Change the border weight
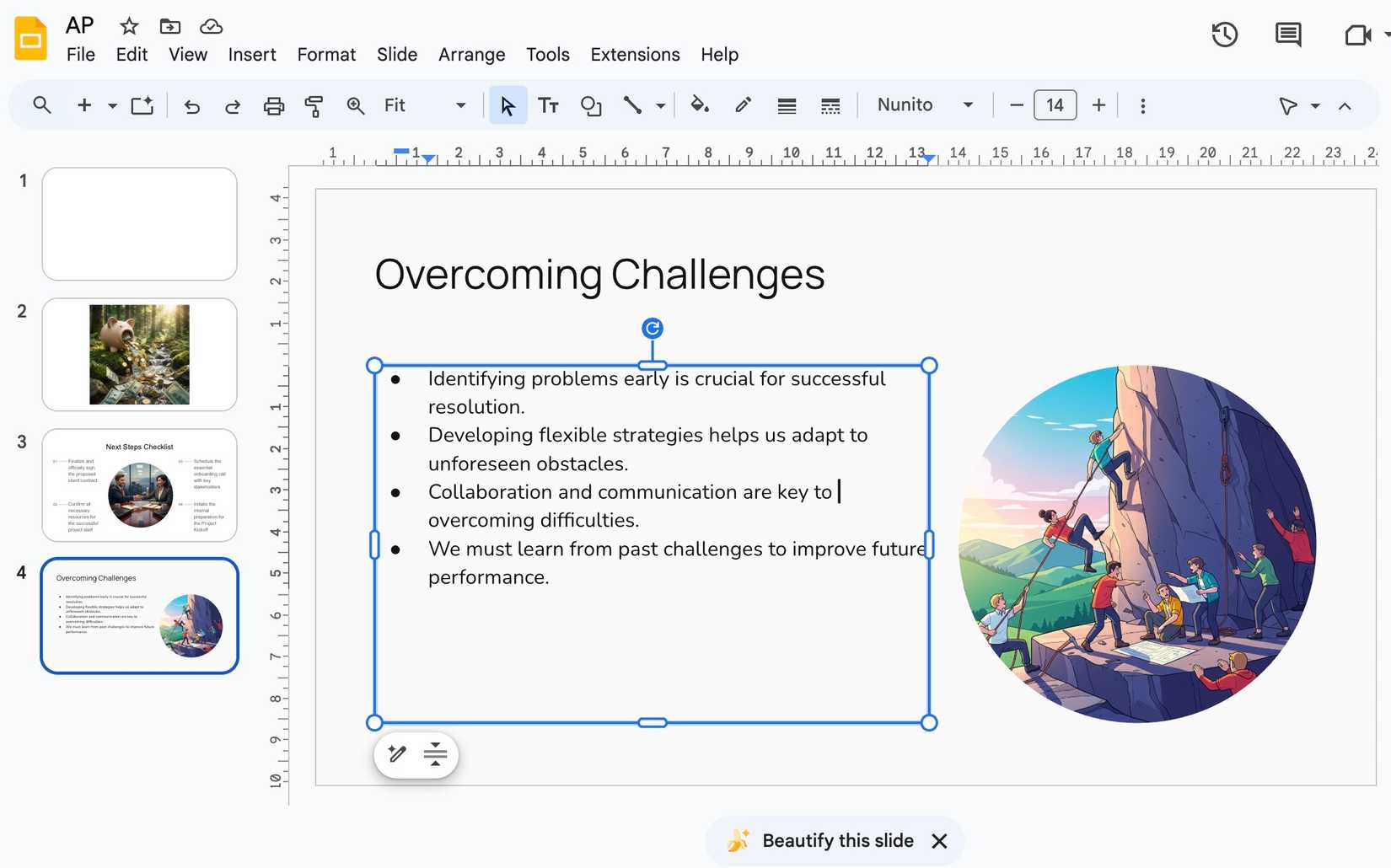The height and width of the screenshot is (868, 1391). pyautogui.click(x=786, y=105)
